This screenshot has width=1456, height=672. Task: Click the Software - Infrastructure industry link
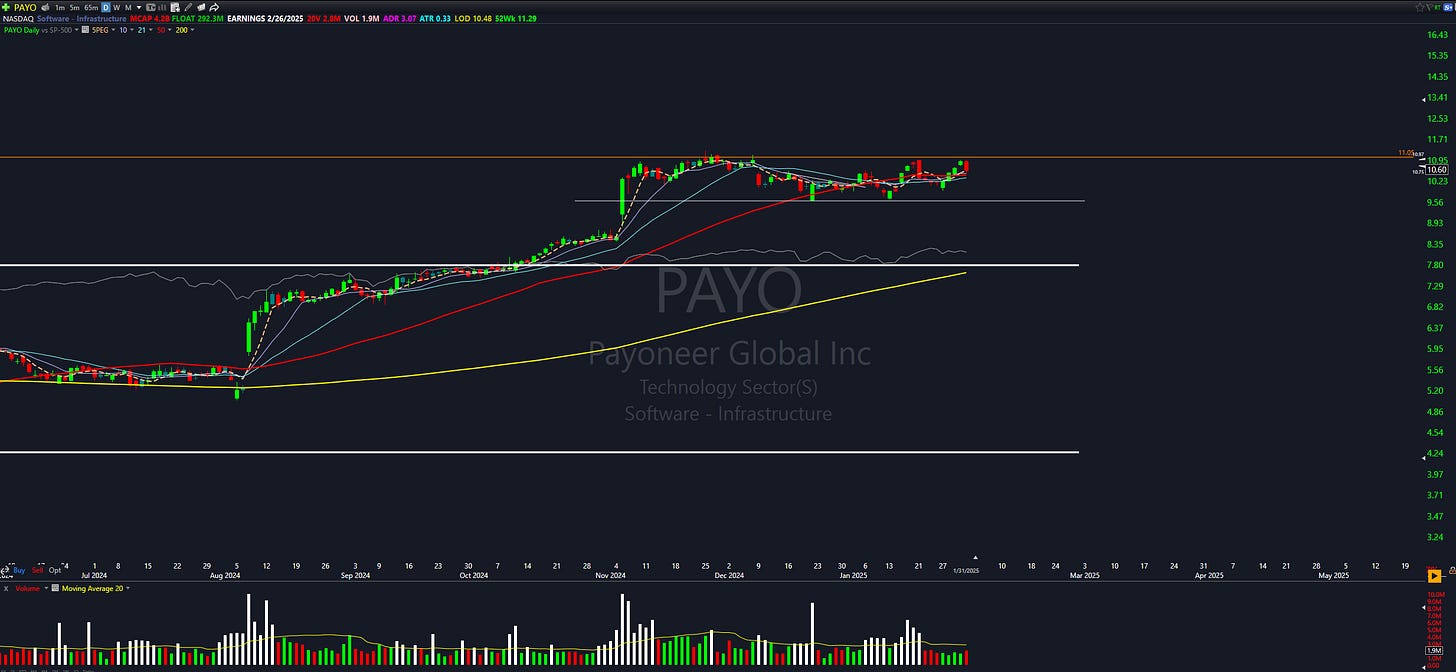(x=81, y=19)
